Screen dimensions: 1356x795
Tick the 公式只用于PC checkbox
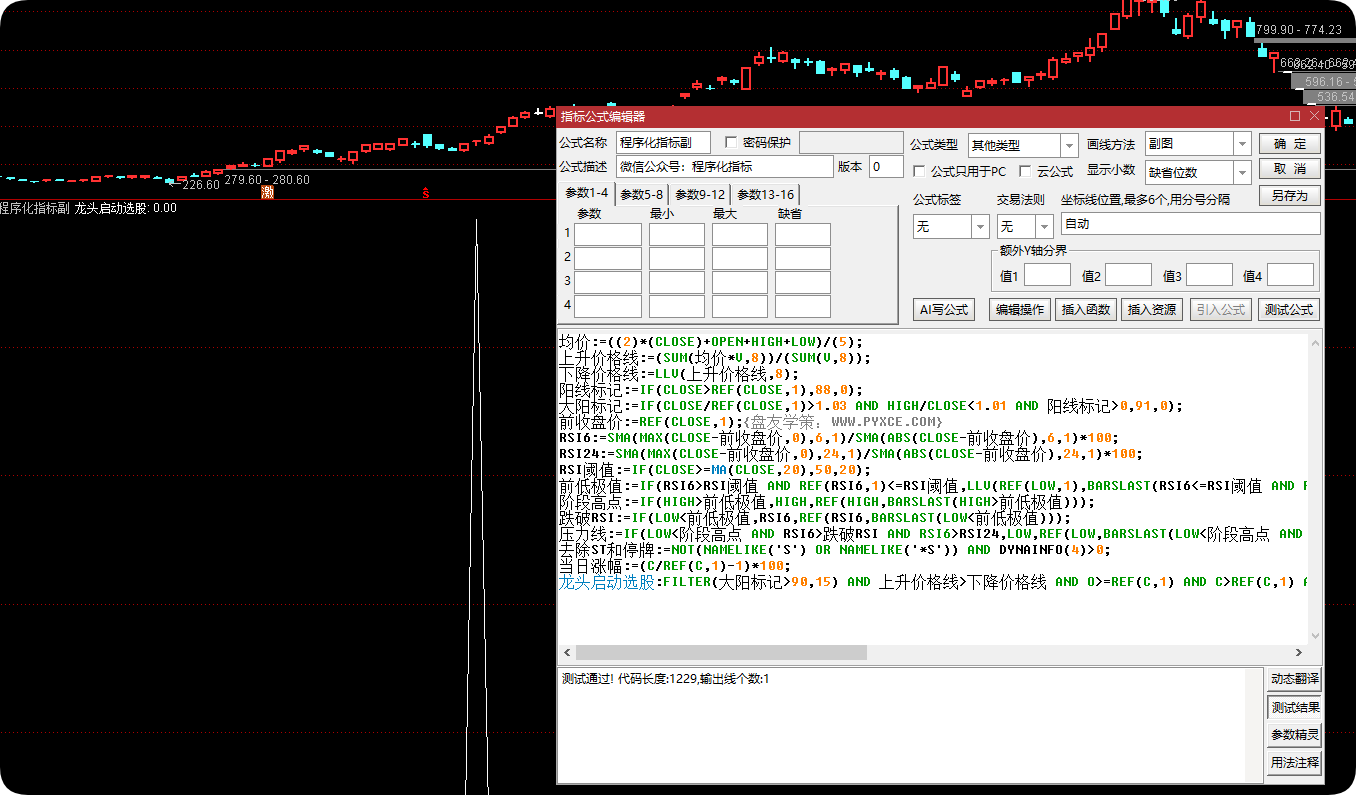pos(919,171)
